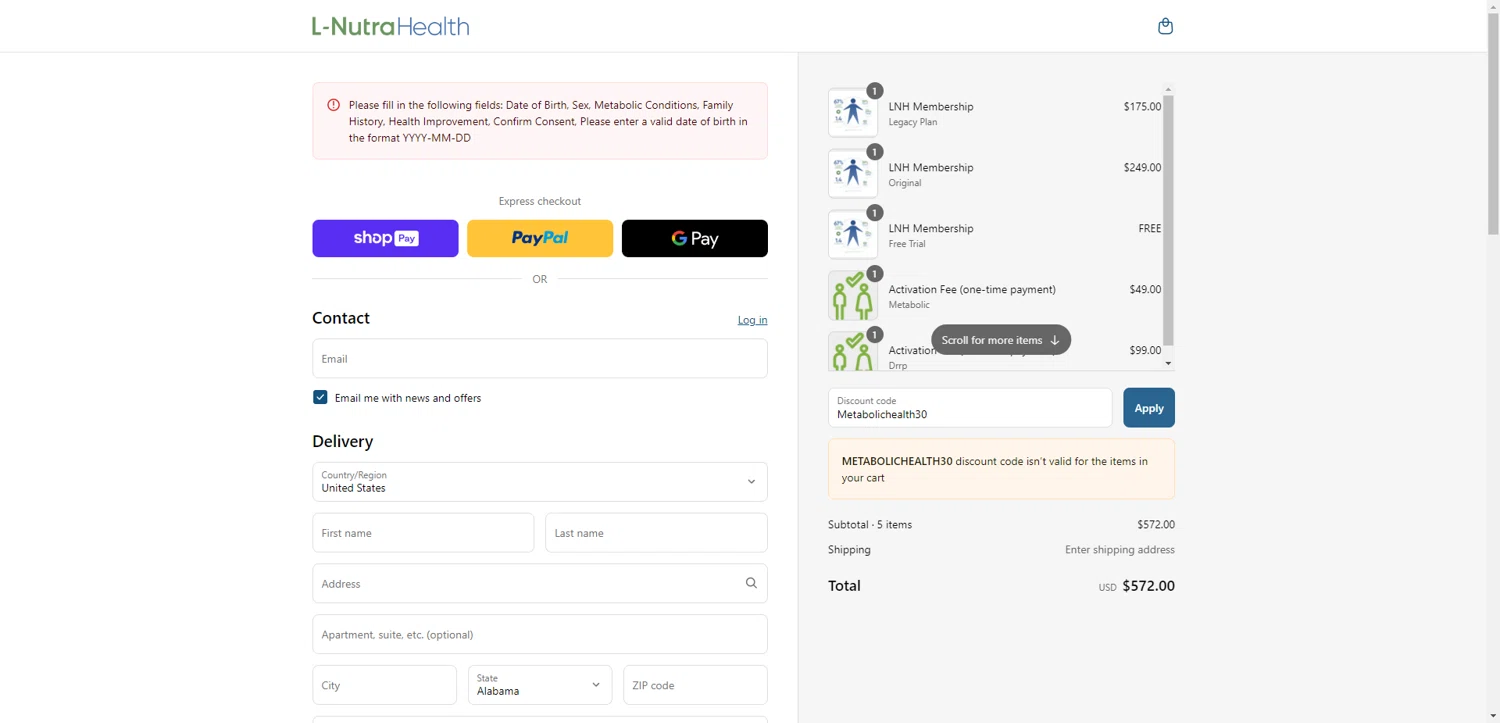Pay with PayPal express checkout
This screenshot has width=1500, height=723.
540,238
